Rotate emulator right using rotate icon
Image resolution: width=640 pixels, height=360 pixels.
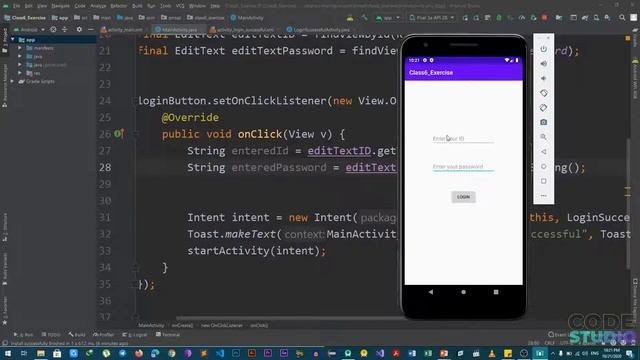pos(543,108)
